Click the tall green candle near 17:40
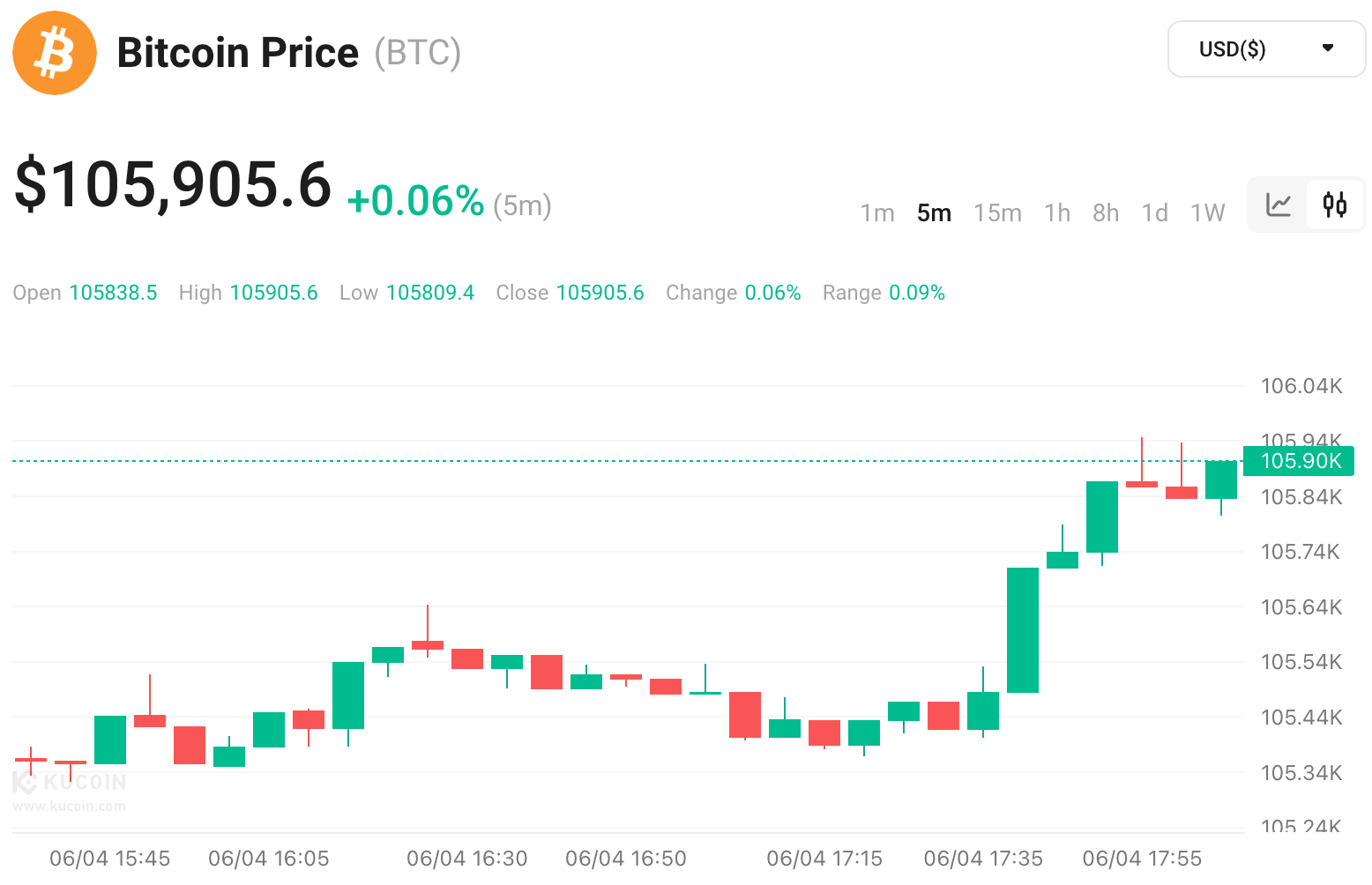Viewport: 1372px width, 885px height. (1023, 630)
